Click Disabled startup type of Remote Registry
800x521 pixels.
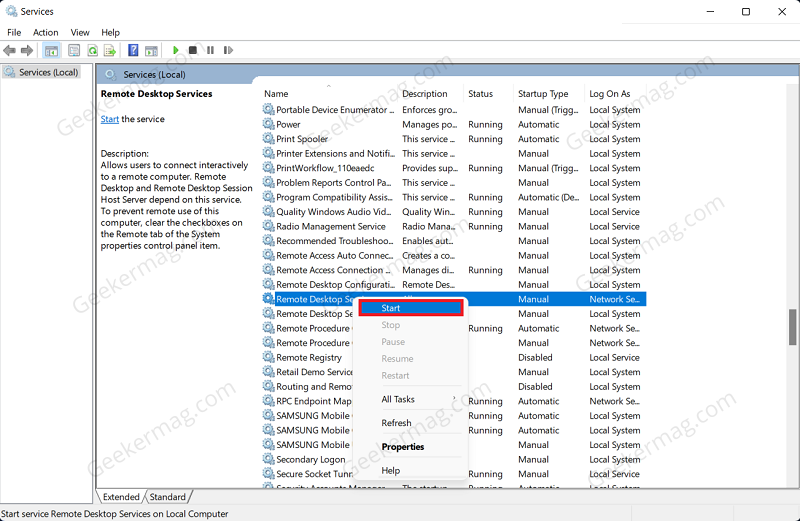coord(535,357)
